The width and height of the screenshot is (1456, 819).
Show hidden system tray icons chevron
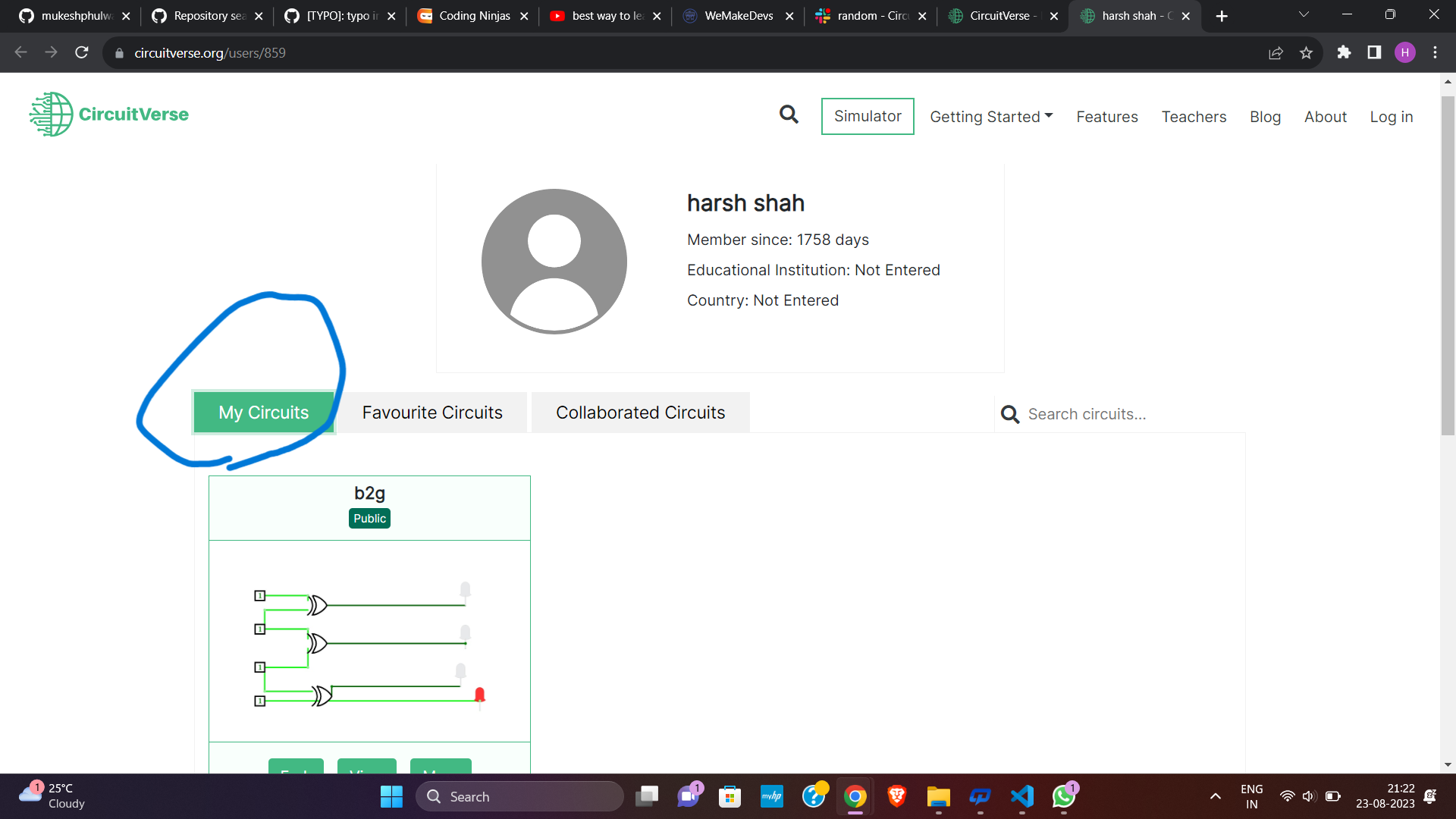pyautogui.click(x=1216, y=796)
